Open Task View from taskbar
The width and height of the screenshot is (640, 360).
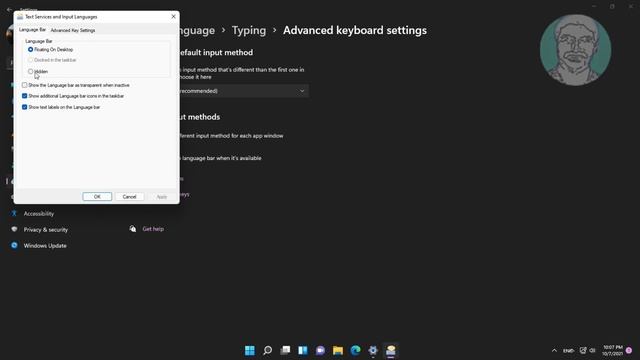(x=285, y=350)
